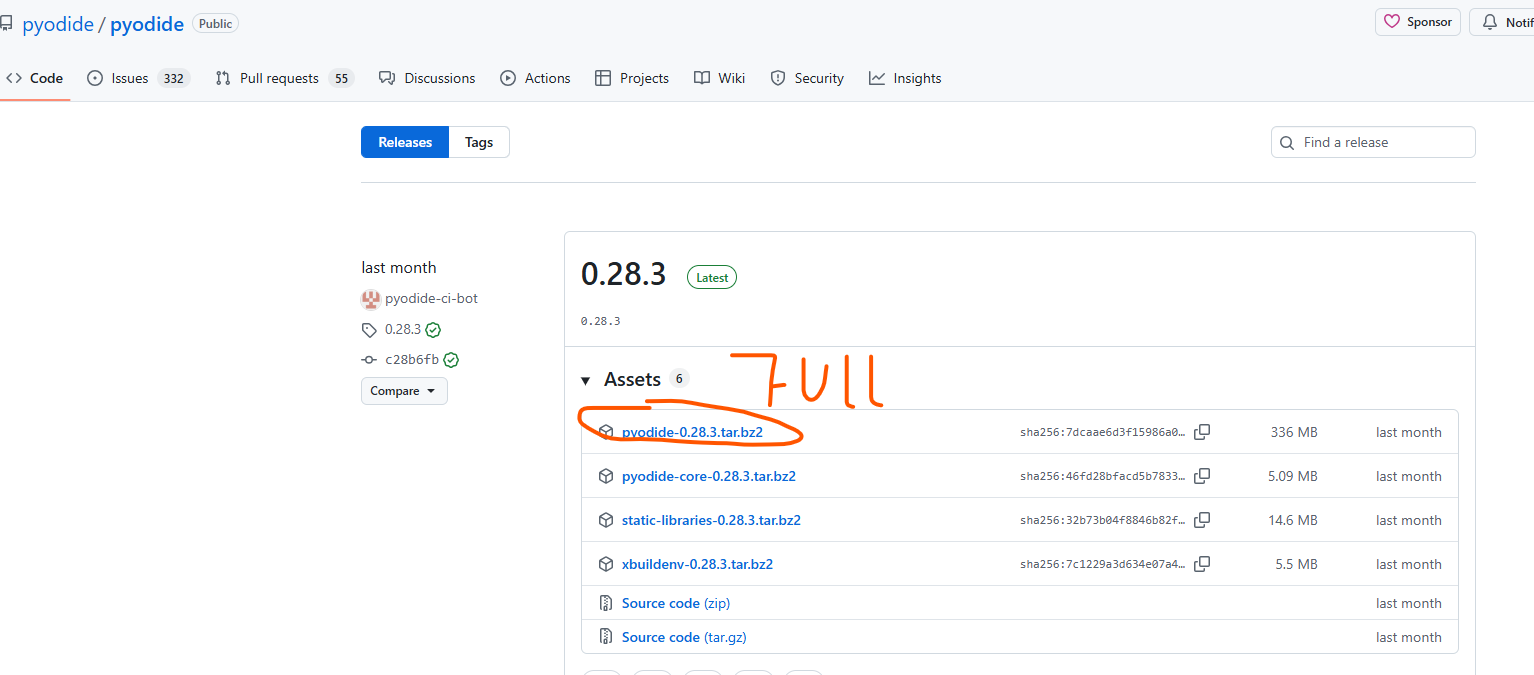Download pyodide-0.28.3.tar.bz2 full archive

pos(692,432)
